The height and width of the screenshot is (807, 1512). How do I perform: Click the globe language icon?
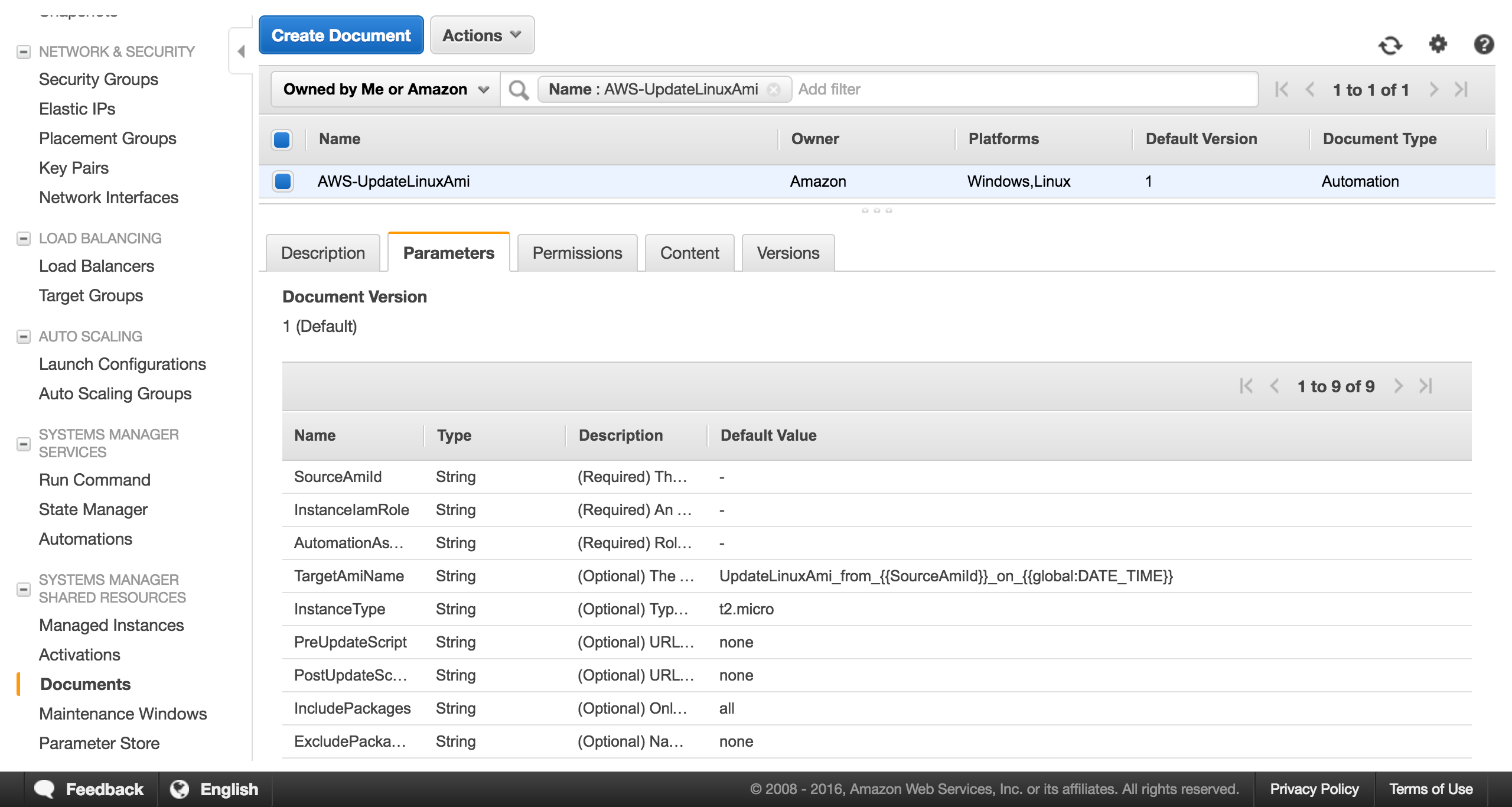pos(180,789)
